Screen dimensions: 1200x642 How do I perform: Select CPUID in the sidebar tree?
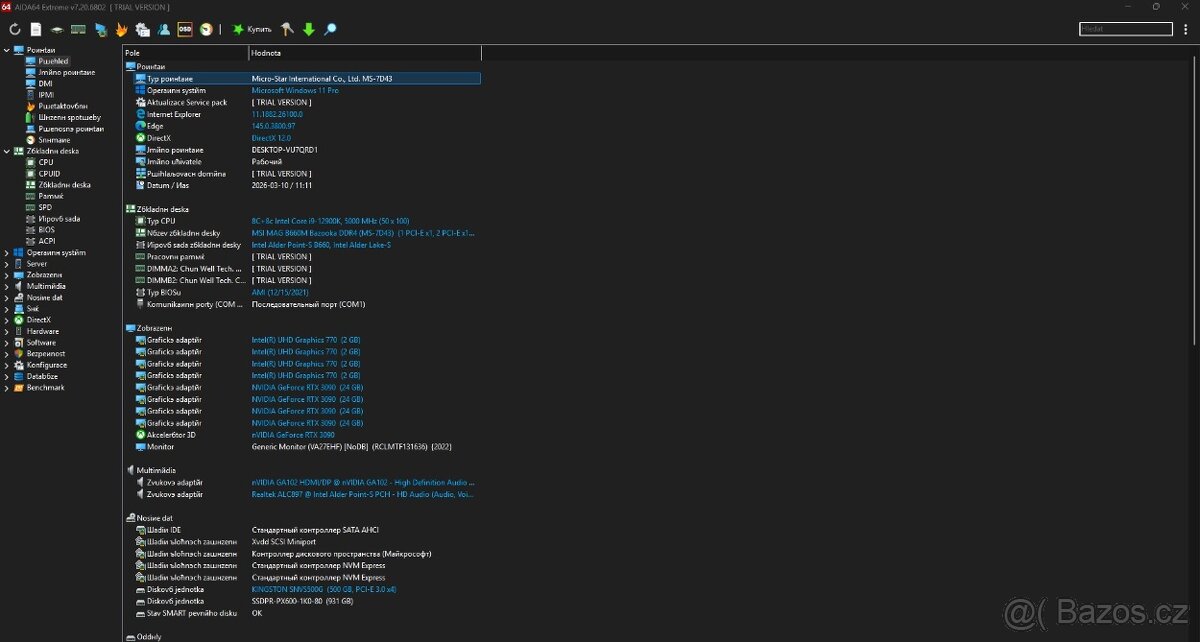[x=49, y=173]
